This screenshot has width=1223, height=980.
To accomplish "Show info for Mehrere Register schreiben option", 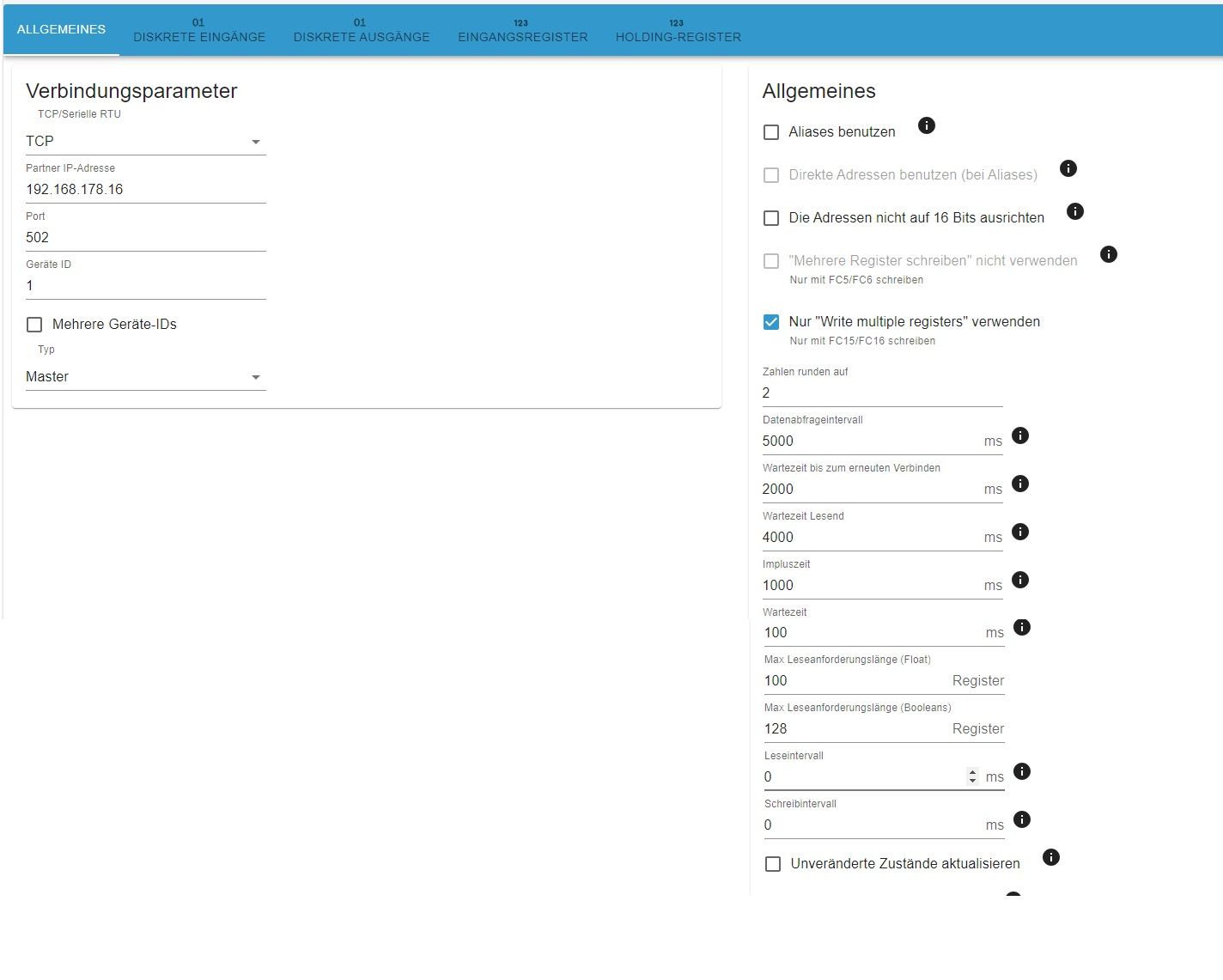I will click(x=1108, y=254).
